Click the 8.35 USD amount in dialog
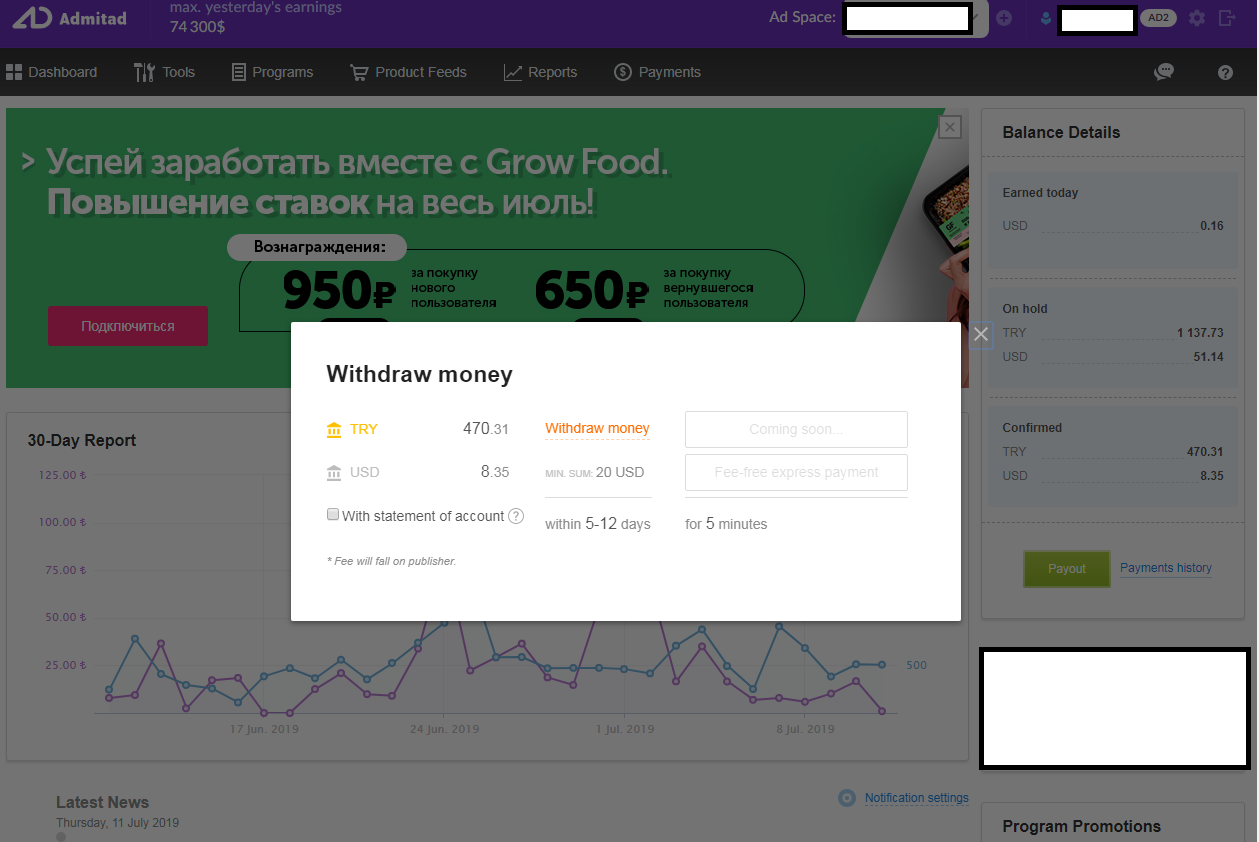The width and height of the screenshot is (1259, 842). pos(495,472)
